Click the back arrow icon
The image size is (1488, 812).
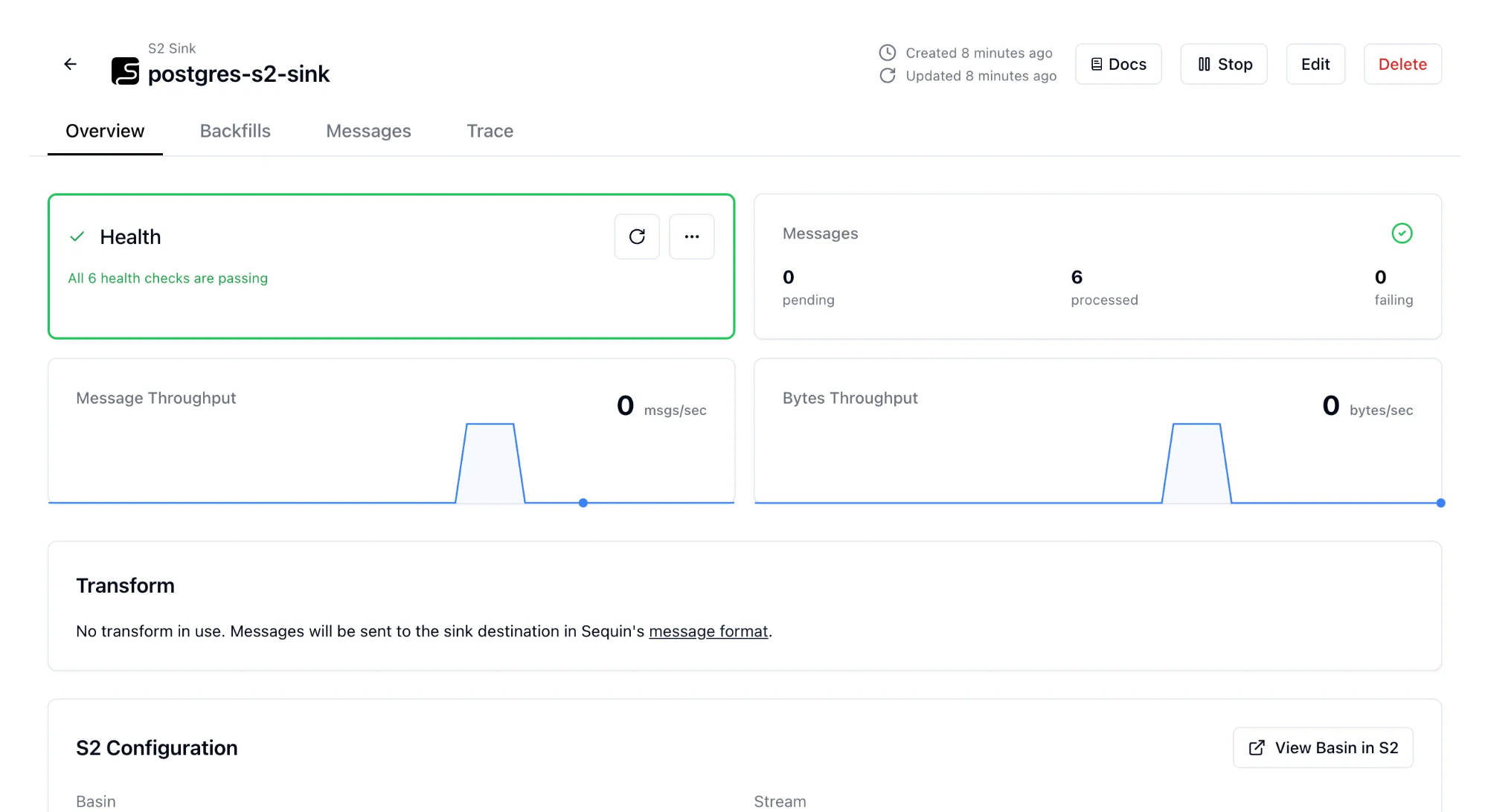point(70,64)
